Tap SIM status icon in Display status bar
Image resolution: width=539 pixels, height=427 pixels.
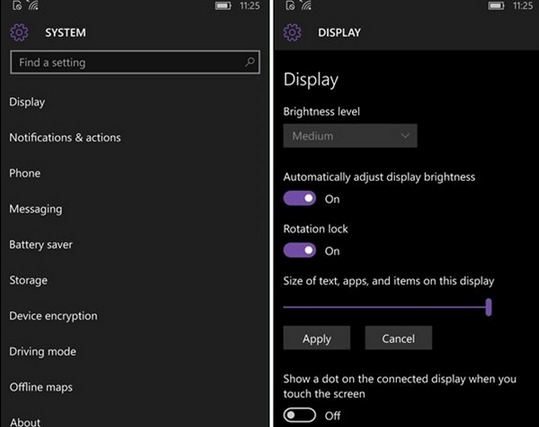290,6
